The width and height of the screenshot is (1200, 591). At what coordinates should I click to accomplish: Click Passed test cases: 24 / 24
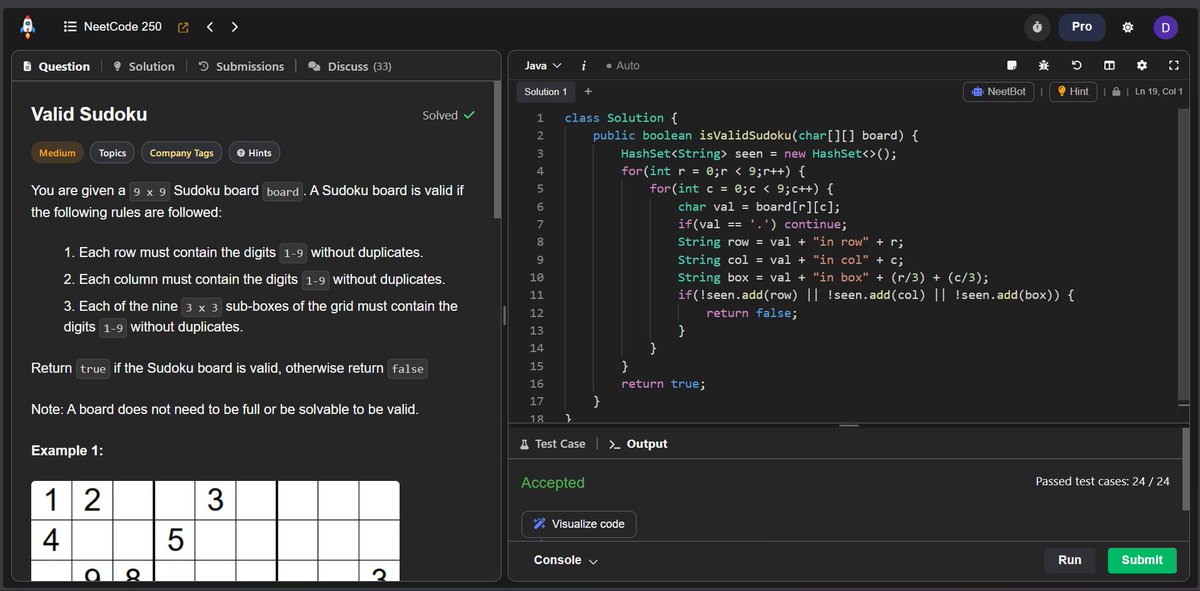click(1102, 482)
